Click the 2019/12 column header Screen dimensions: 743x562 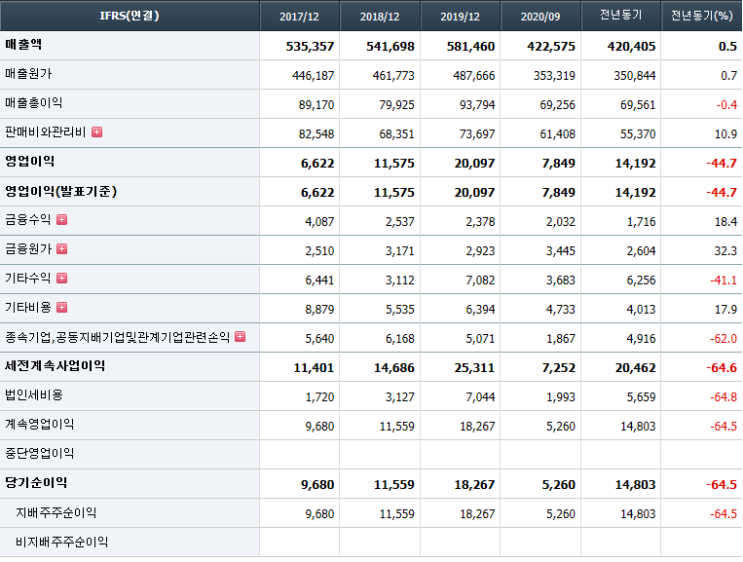click(x=461, y=16)
